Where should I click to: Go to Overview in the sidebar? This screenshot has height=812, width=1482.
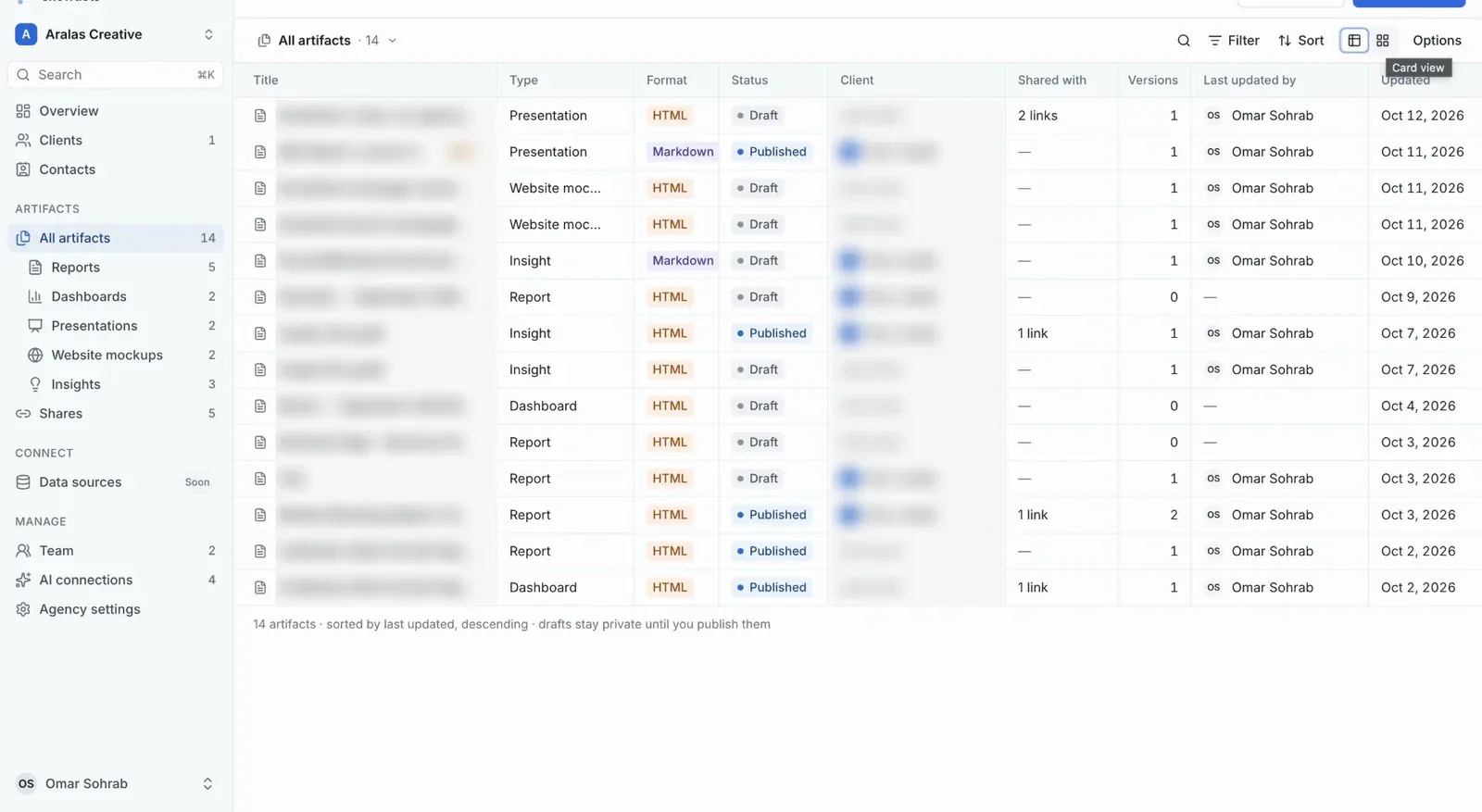116,111
